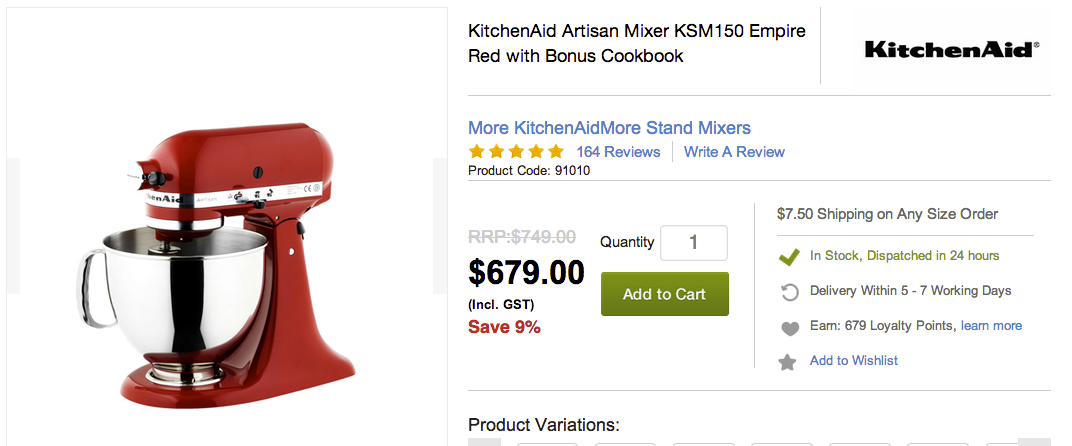
Task: Show previous product image with left arrow
Action: (x=13, y=226)
